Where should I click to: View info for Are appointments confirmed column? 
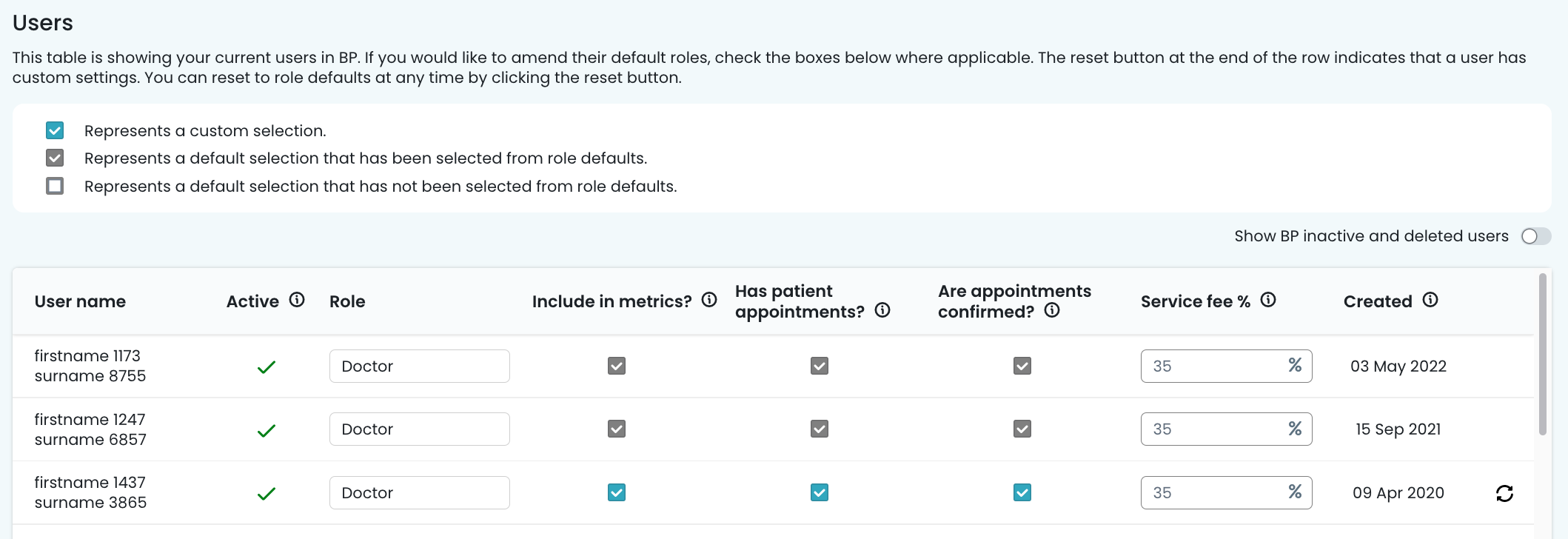coord(1052,311)
